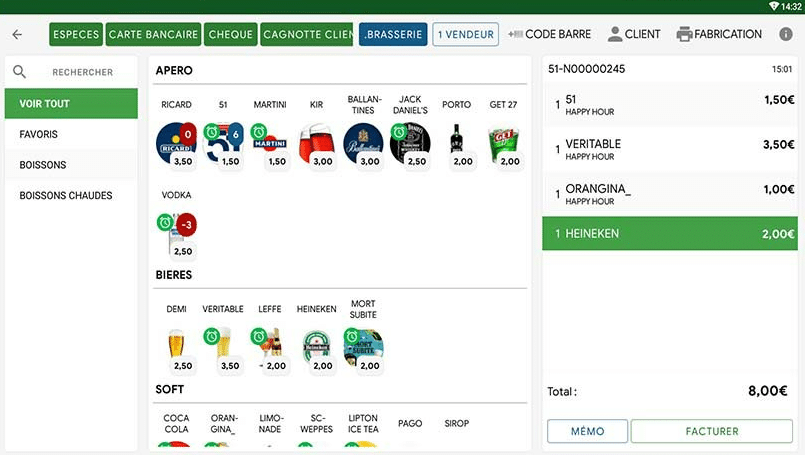Add a Demi beer
Viewport: 805px width, 455px height.
[176, 349]
